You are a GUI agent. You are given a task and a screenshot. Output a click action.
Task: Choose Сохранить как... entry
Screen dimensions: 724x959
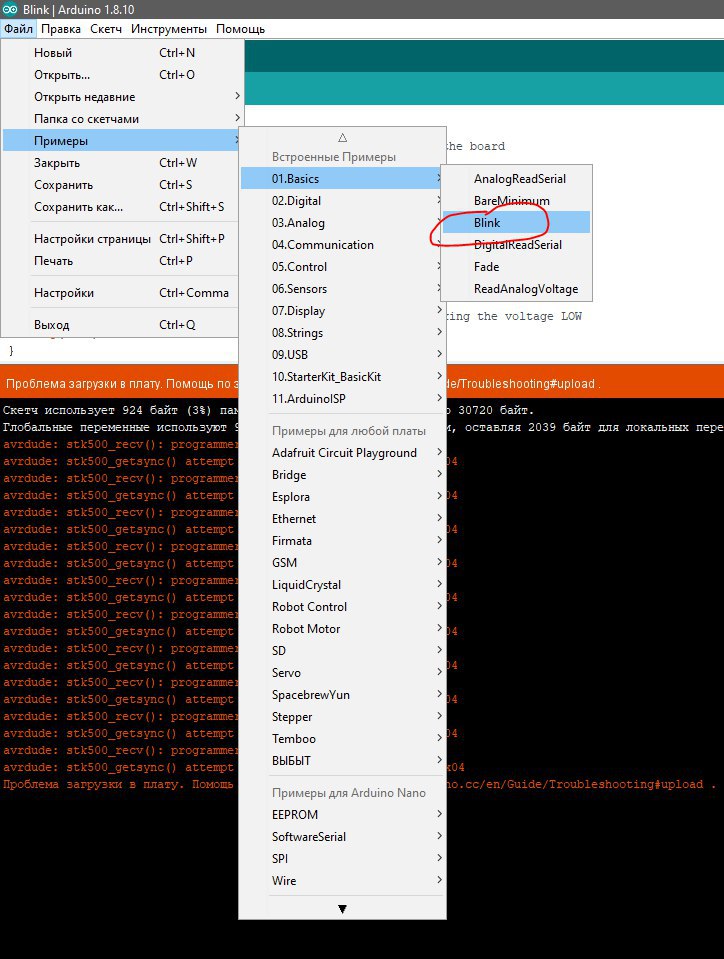122,207
